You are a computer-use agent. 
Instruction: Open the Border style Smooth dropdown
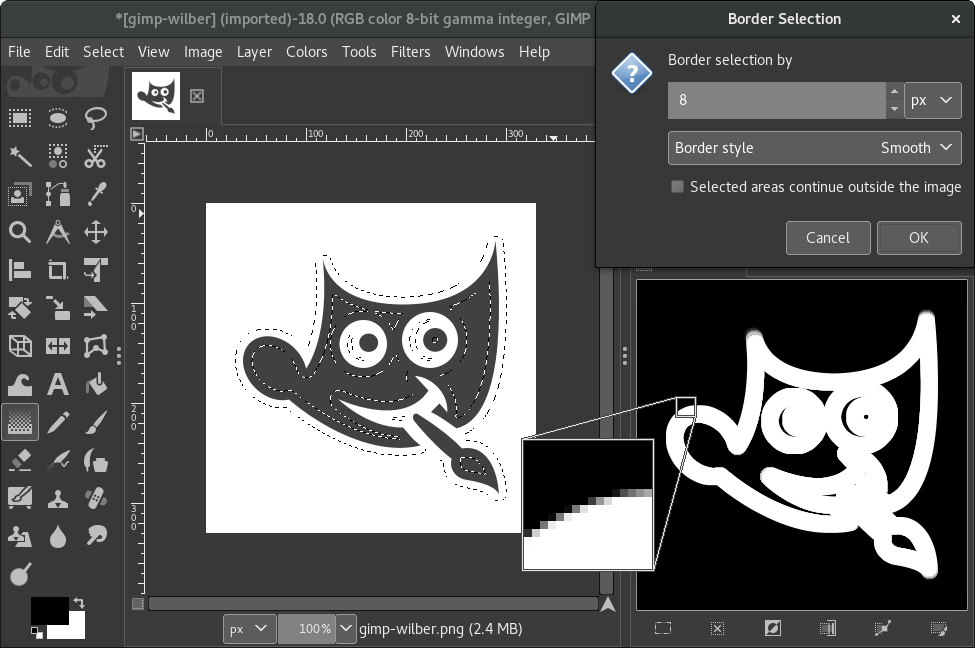click(815, 148)
